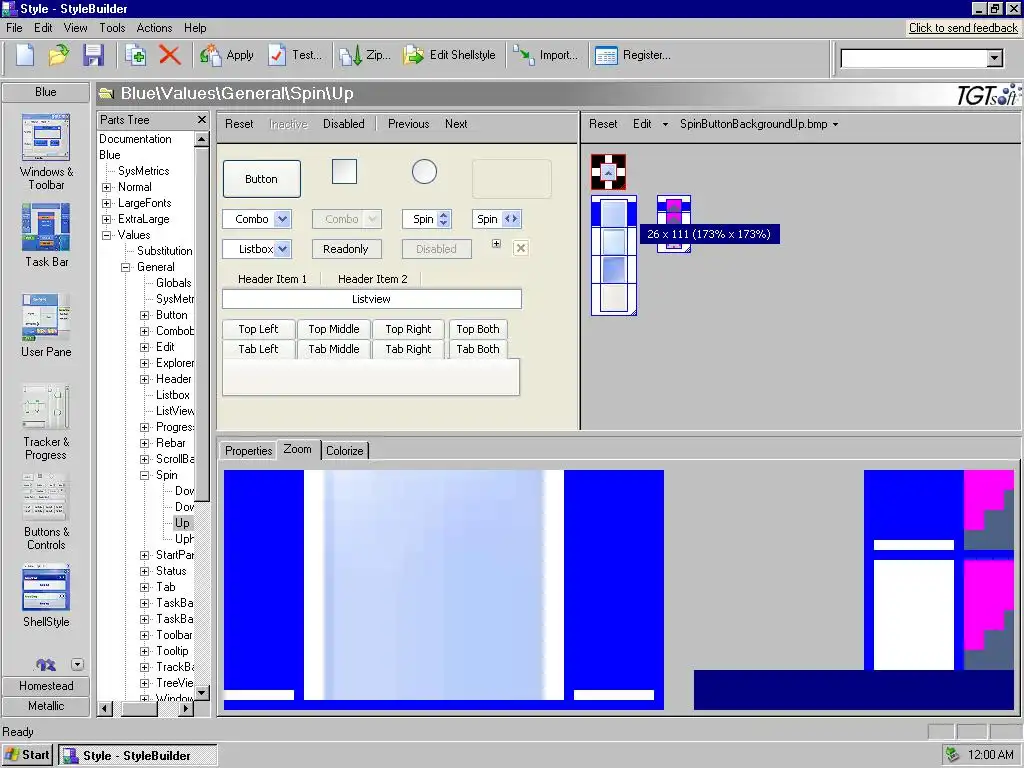Collapse the Spin tree node

click(x=144, y=475)
